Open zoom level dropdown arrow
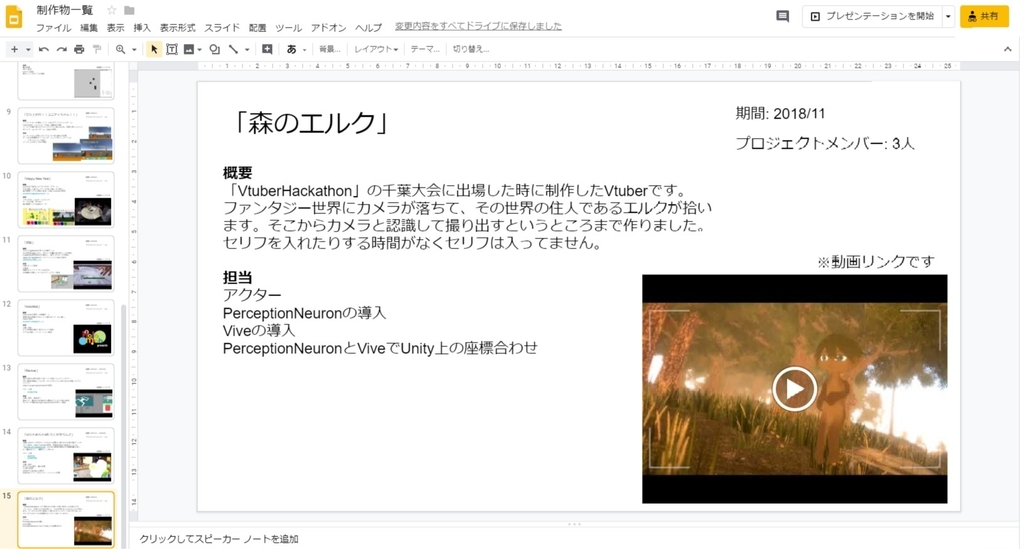 tap(134, 49)
